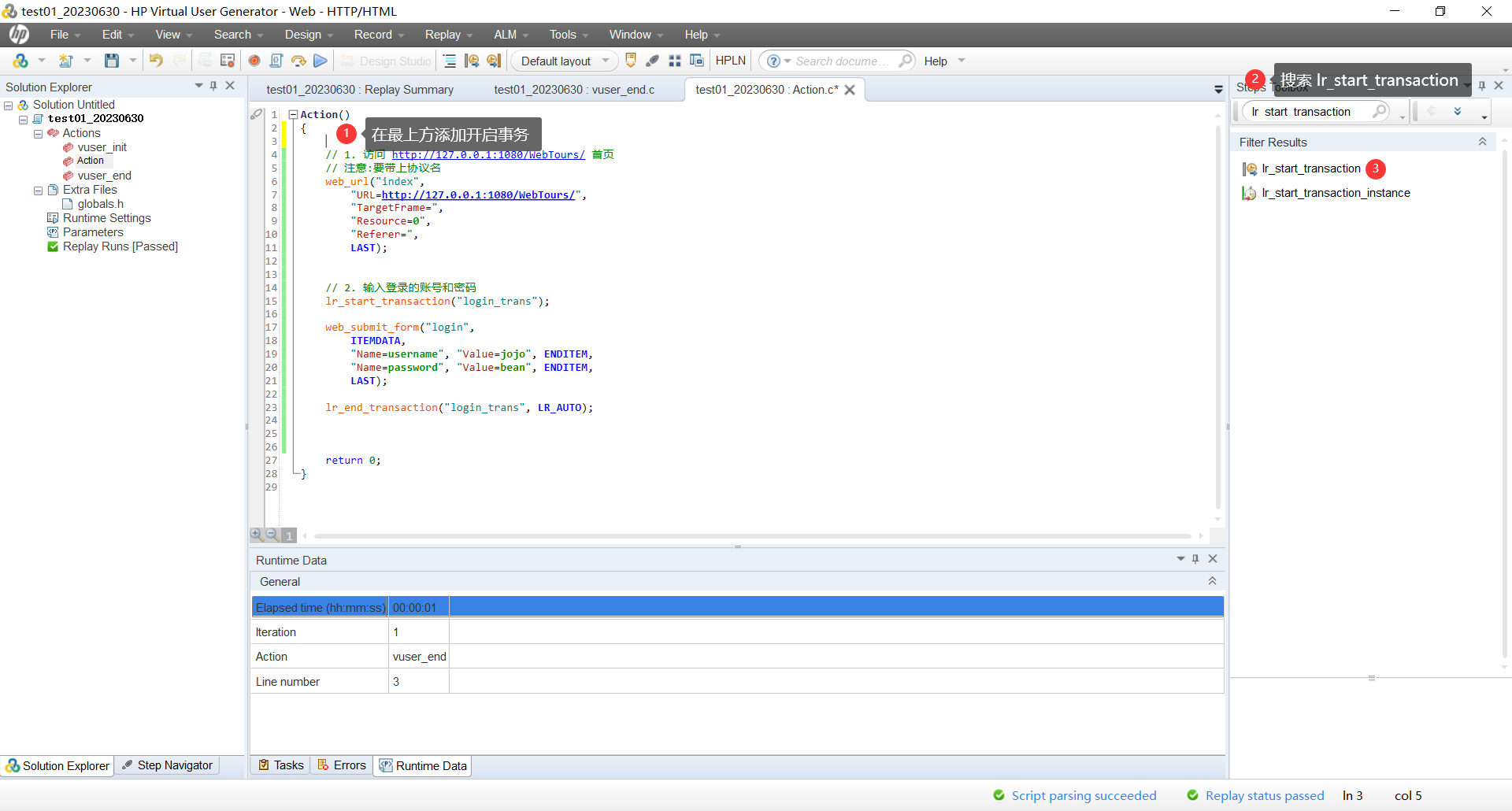This screenshot has height=811, width=1512.
Task: Collapse the General section in Runtime Data
Action: [1212, 581]
